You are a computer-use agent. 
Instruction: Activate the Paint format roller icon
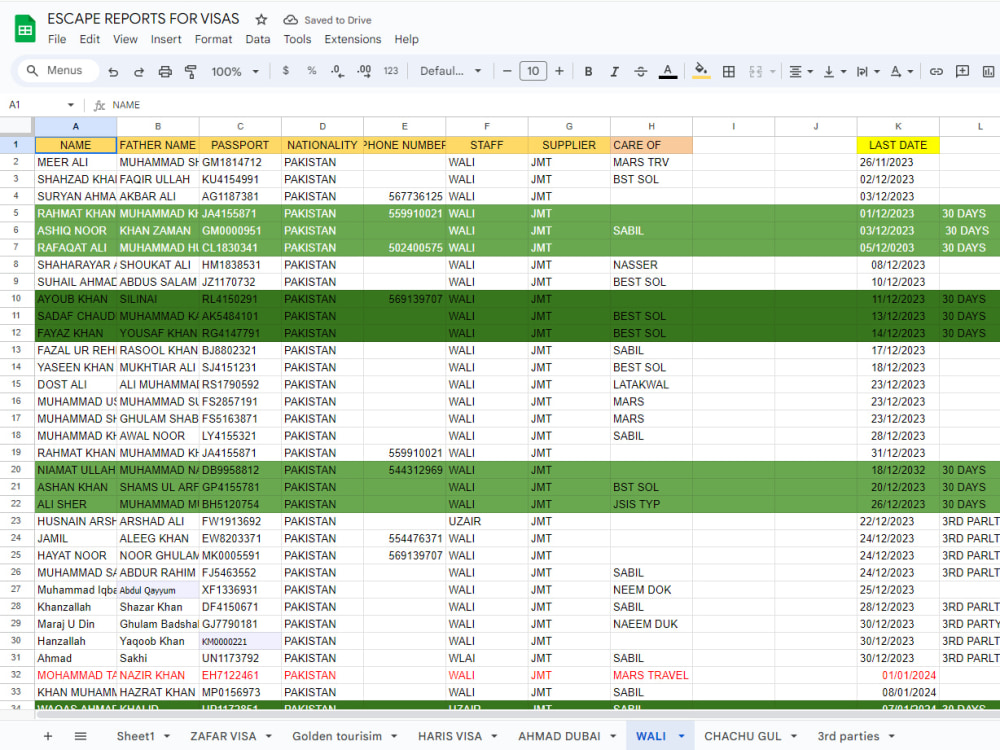[x=190, y=71]
